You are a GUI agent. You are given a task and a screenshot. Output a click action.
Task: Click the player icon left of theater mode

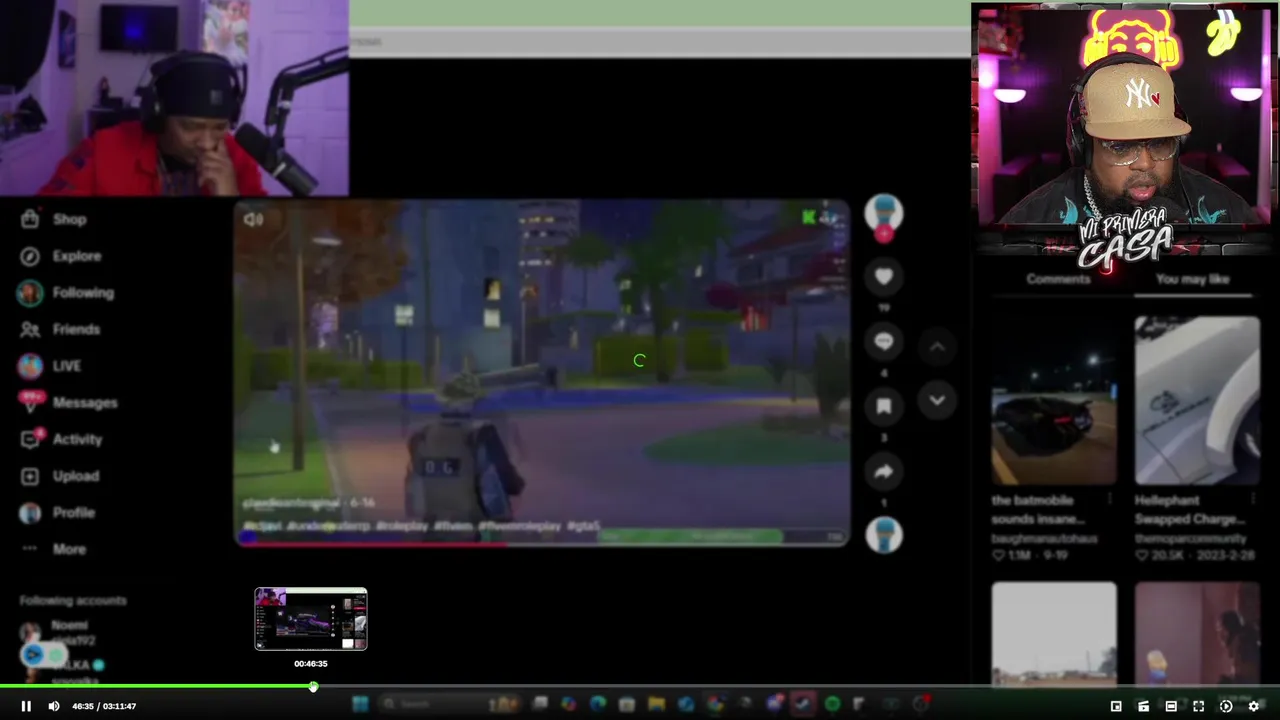(1143, 706)
